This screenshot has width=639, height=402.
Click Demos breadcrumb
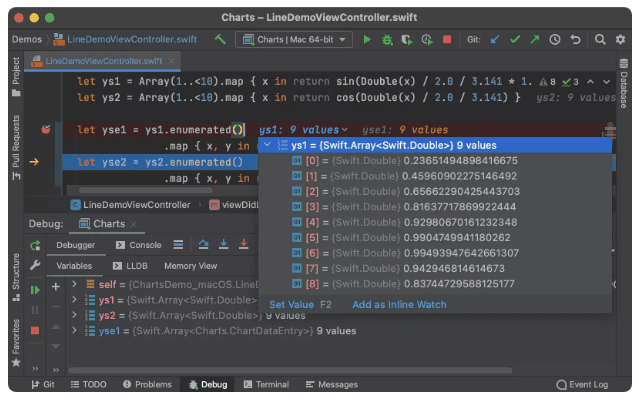coord(27,40)
